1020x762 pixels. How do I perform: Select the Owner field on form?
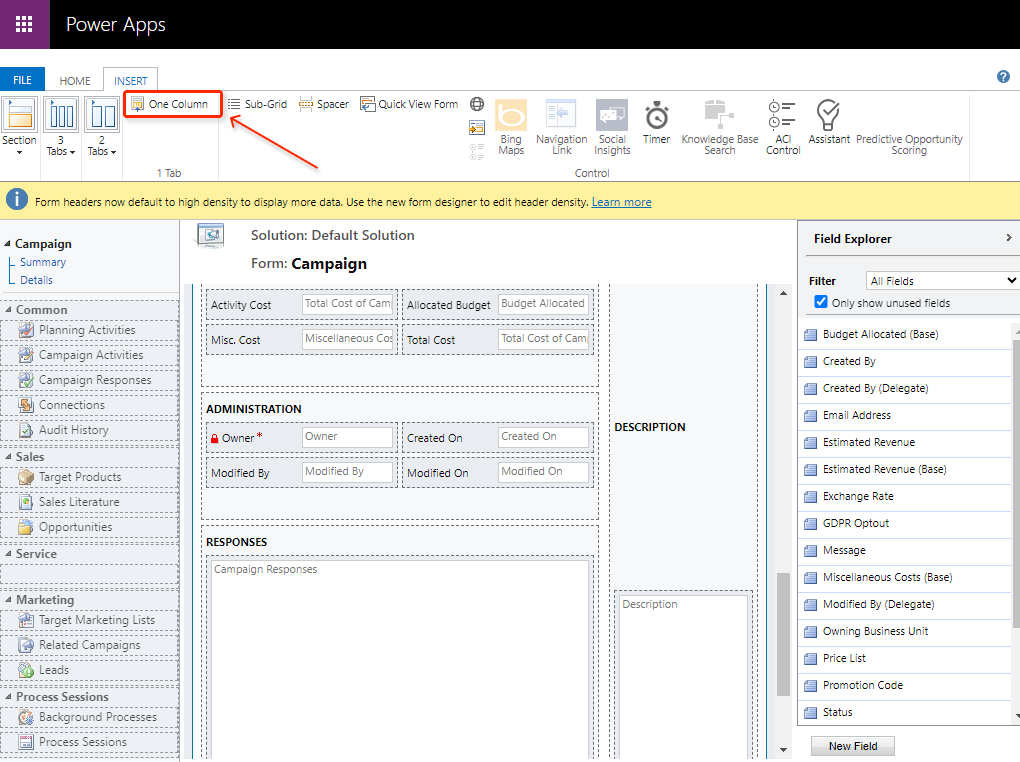coord(301,438)
